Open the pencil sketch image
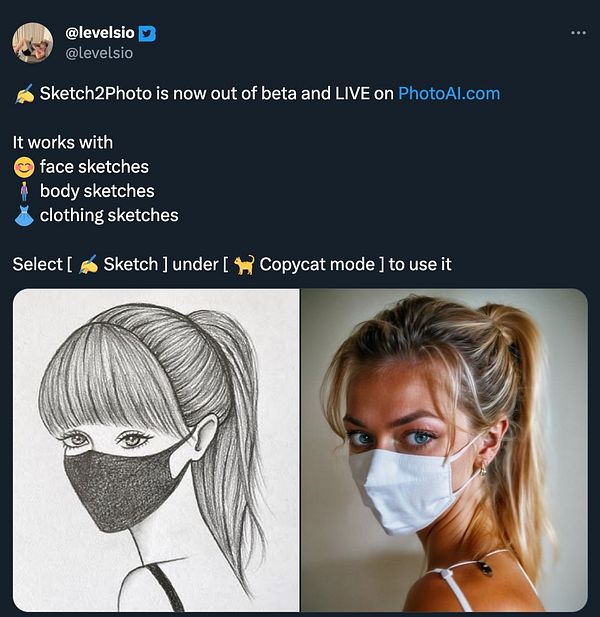Image resolution: width=600 pixels, height=617 pixels. (156, 450)
